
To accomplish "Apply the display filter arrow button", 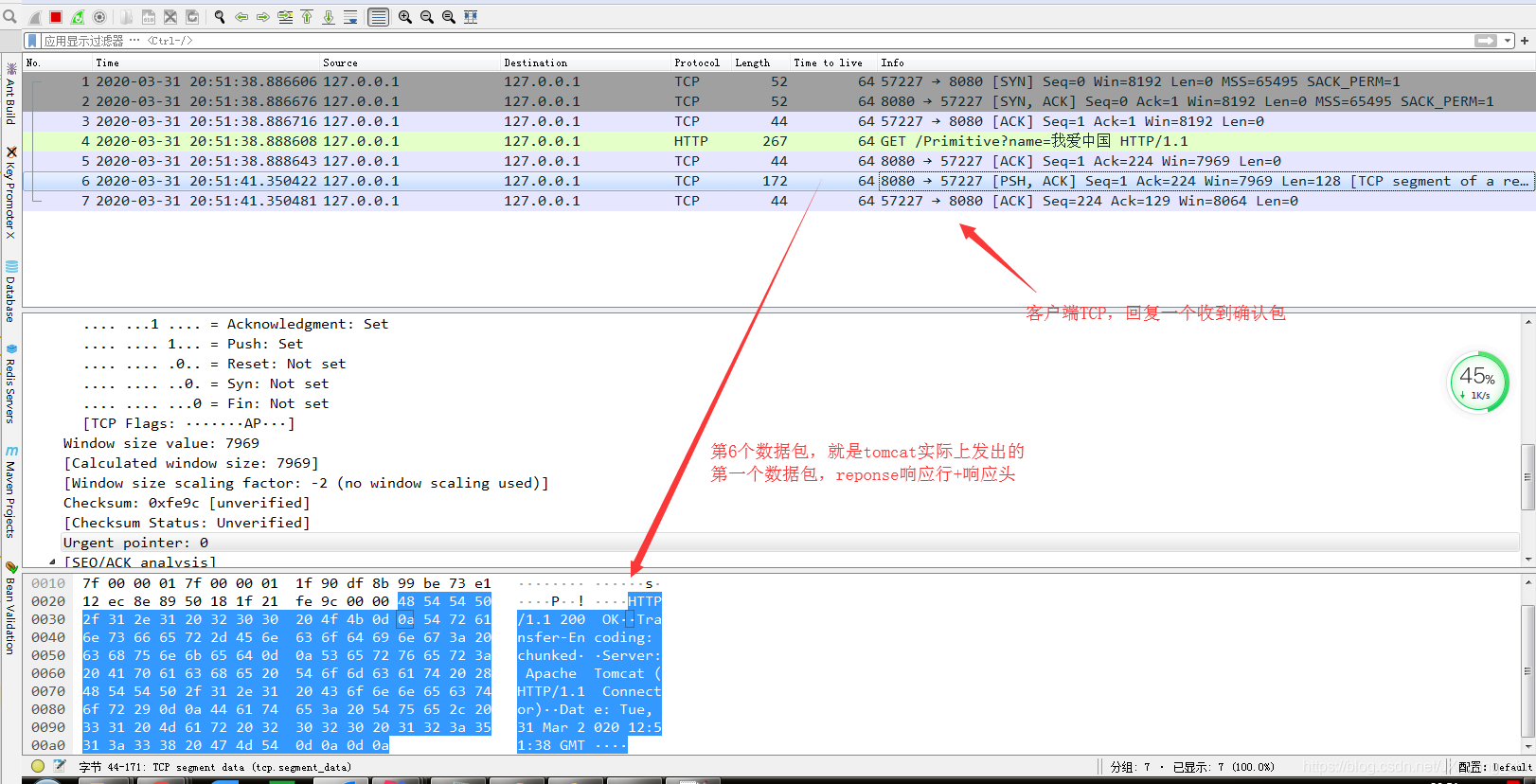I will pos(1486,41).
